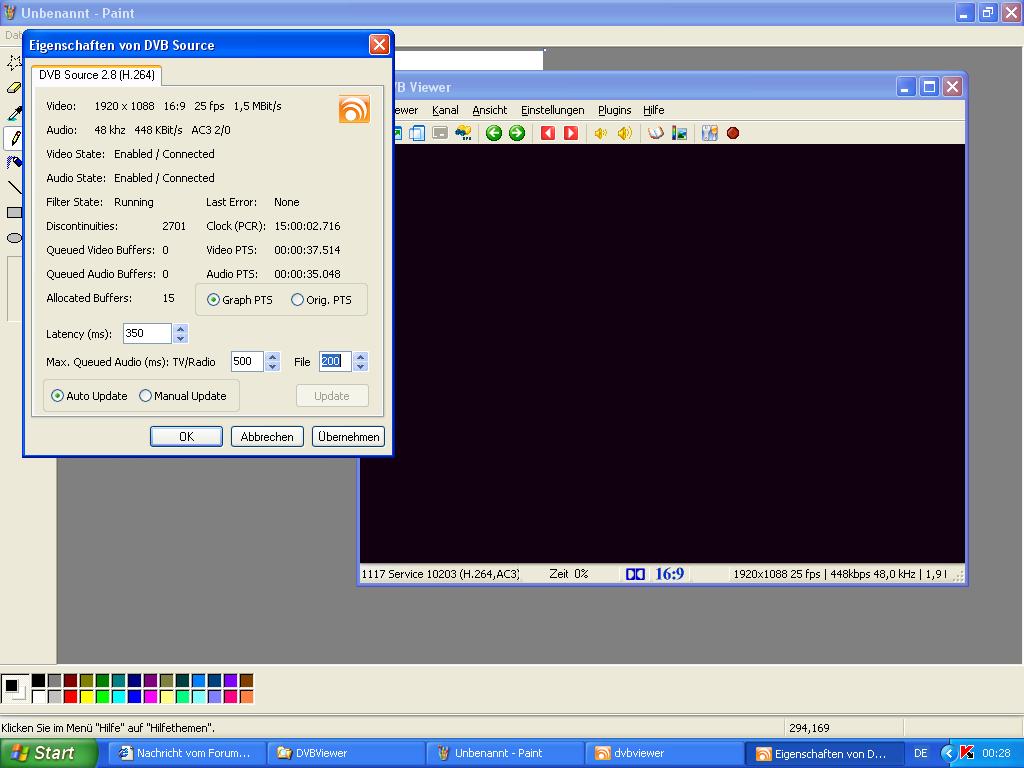
Task: Select the Orig. PTS radio button
Action: tap(297, 300)
